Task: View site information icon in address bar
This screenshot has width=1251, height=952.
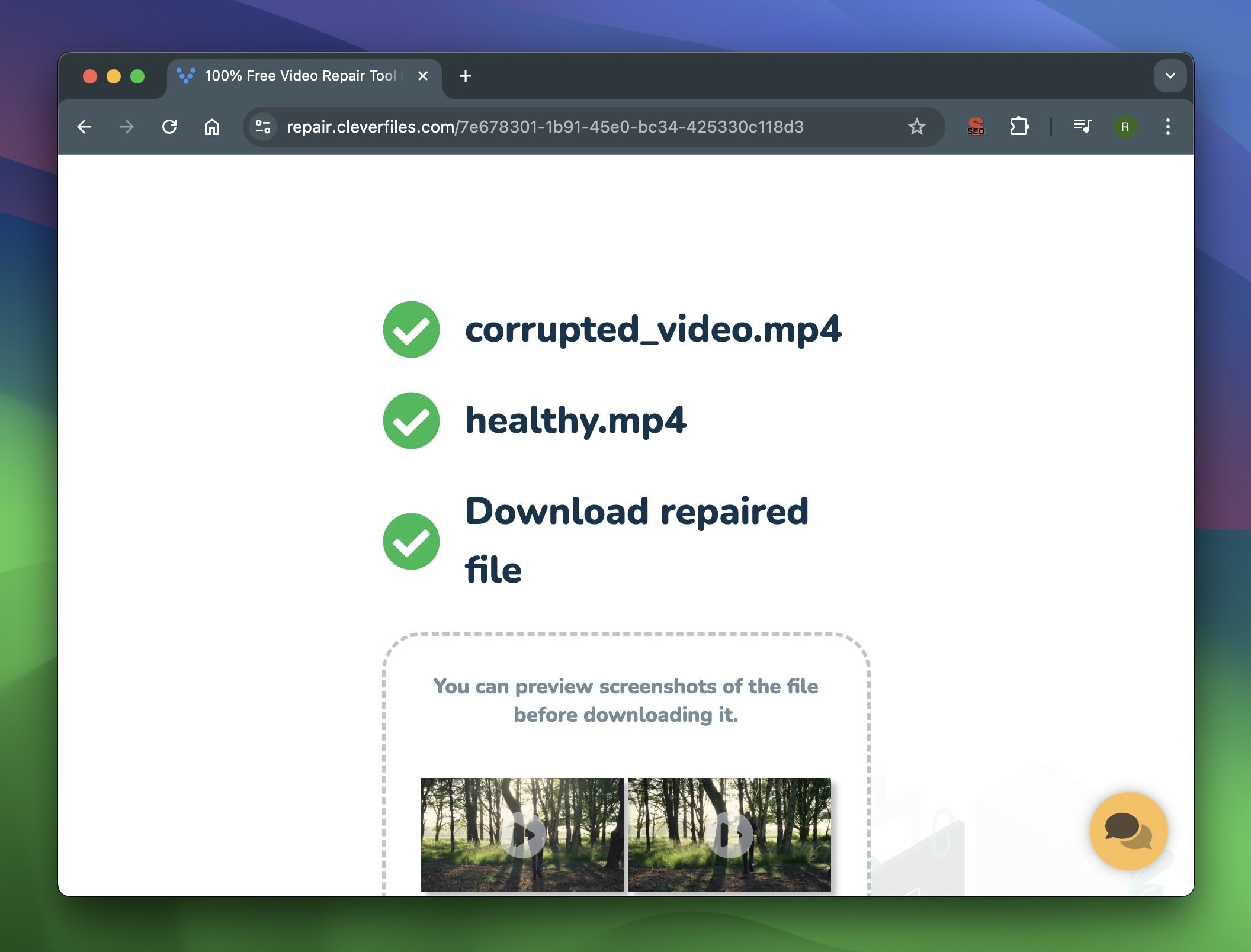Action: (262, 127)
